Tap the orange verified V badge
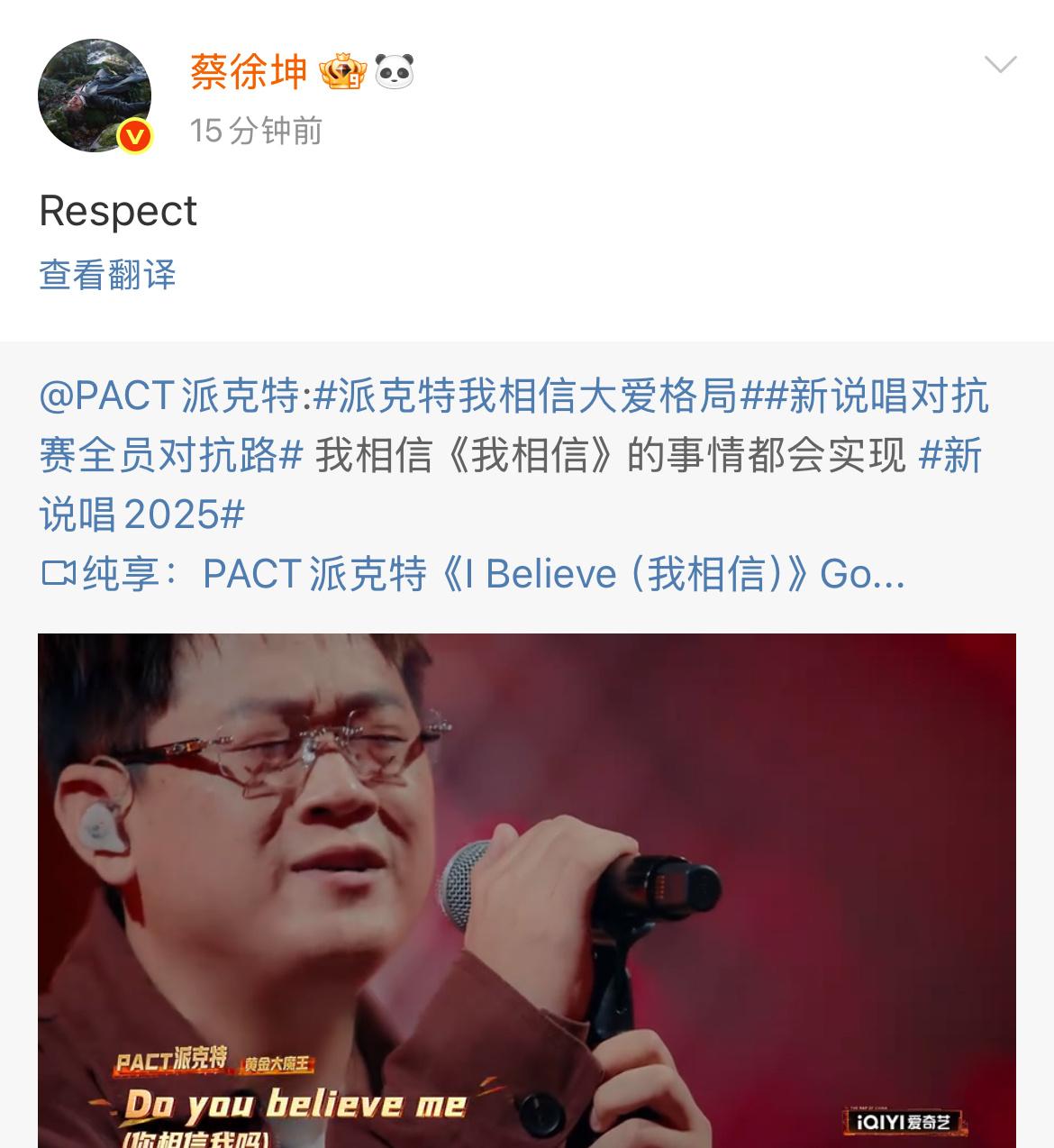Screen dimensions: 1054x1148 tap(134, 137)
